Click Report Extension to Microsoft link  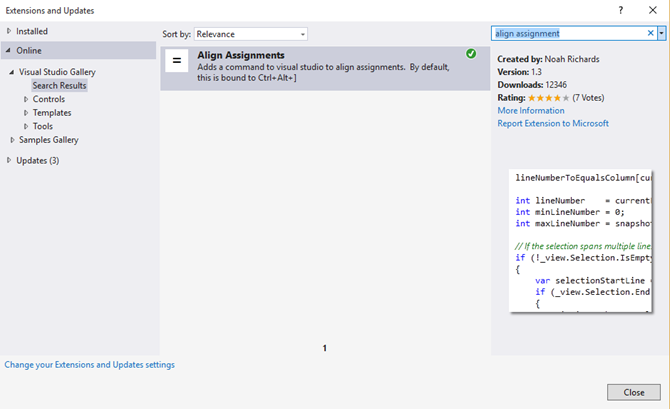pyautogui.click(x=553, y=123)
